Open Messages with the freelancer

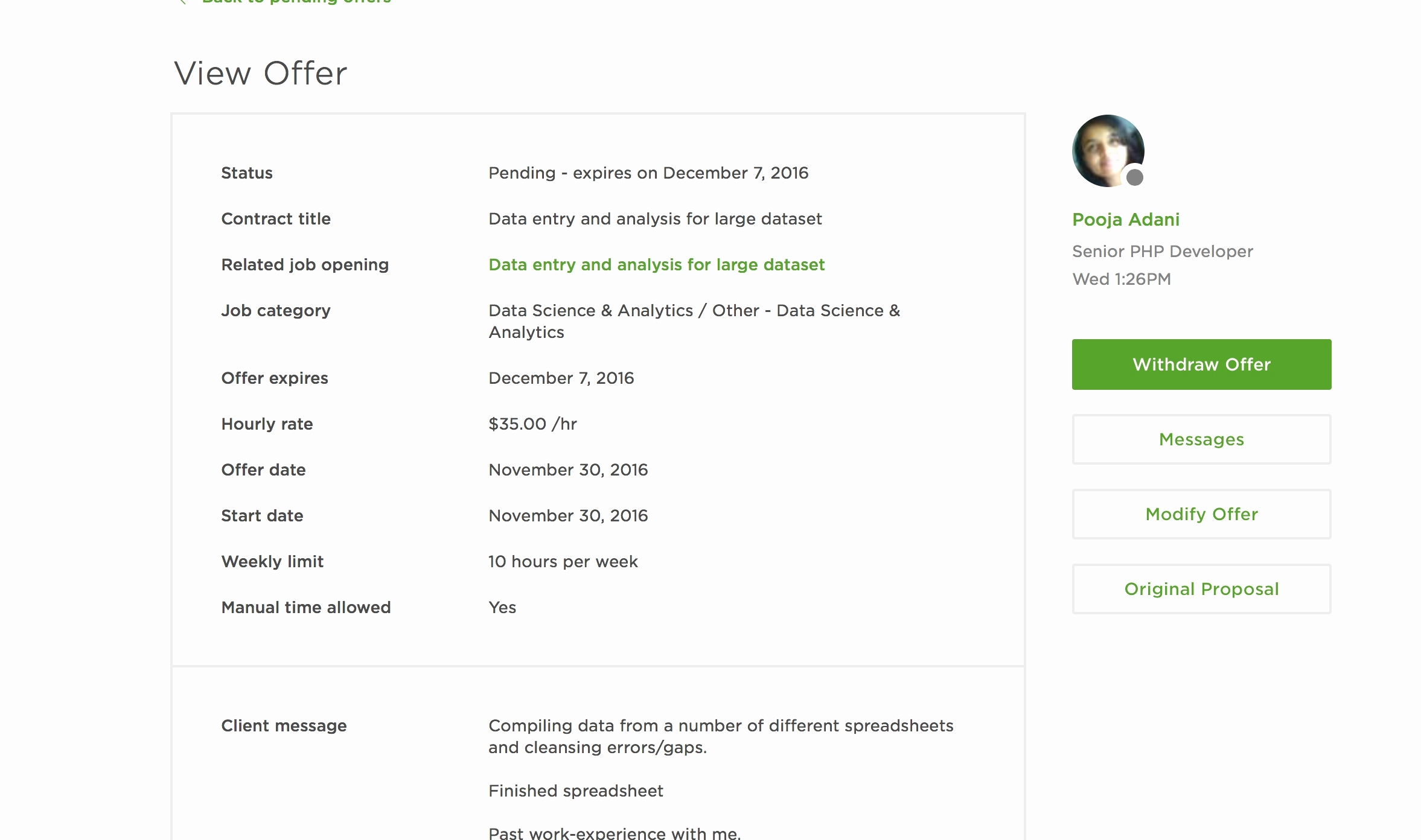tap(1201, 439)
